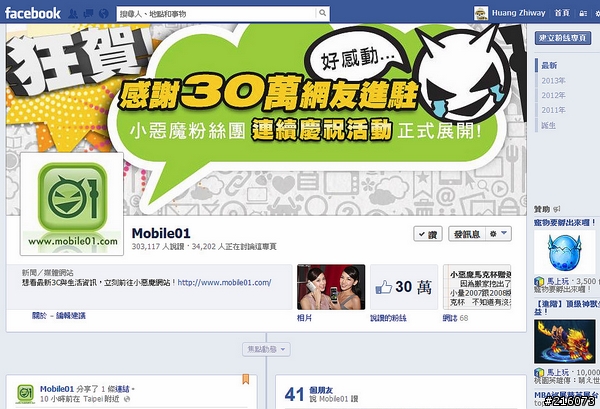Click the bookmark flag on Mobile01 post
This screenshot has width=600, height=409.
246,379
